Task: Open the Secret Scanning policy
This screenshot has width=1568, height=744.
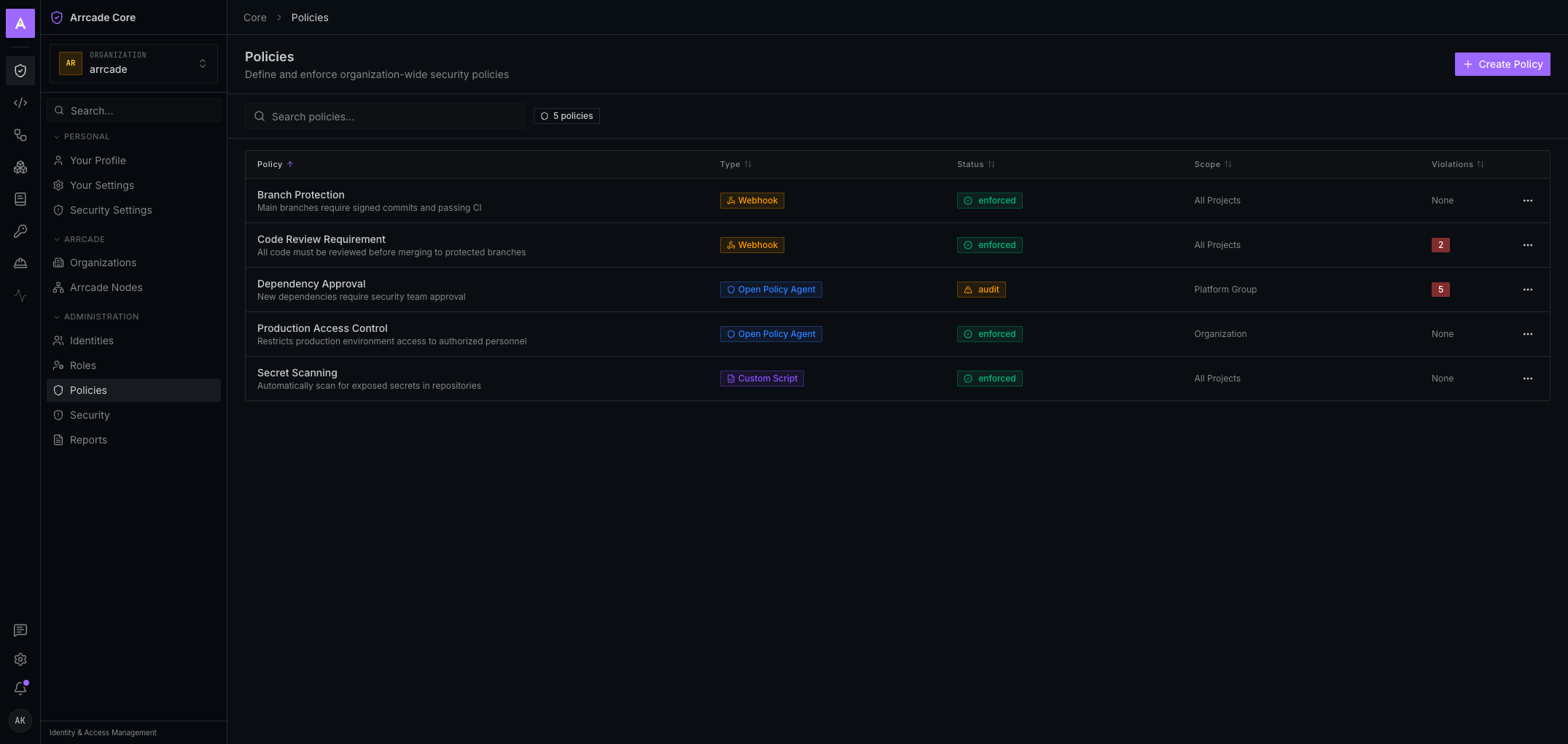Action: click(x=297, y=373)
